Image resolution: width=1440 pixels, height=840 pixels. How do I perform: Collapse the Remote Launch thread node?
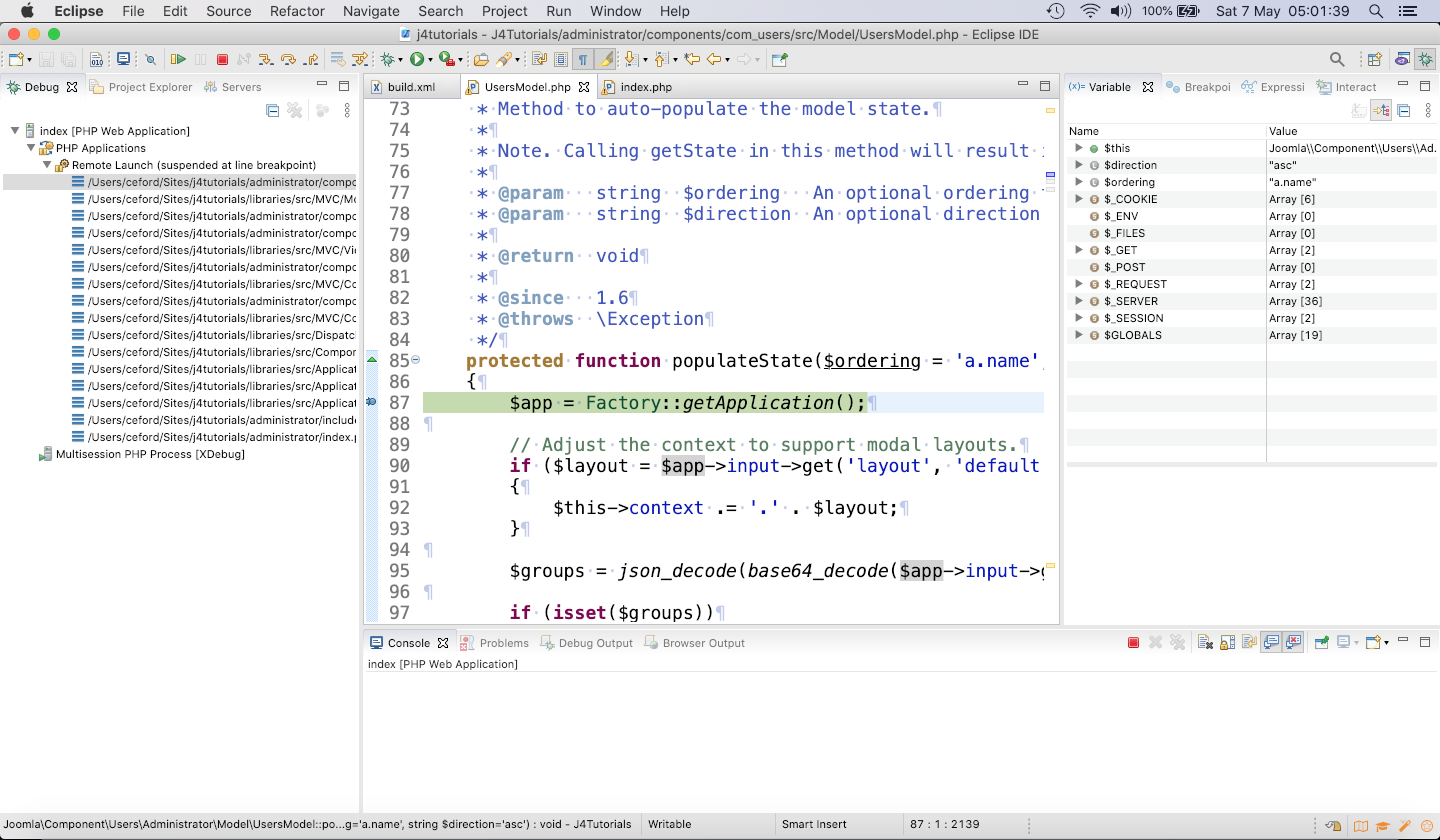pos(47,165)
